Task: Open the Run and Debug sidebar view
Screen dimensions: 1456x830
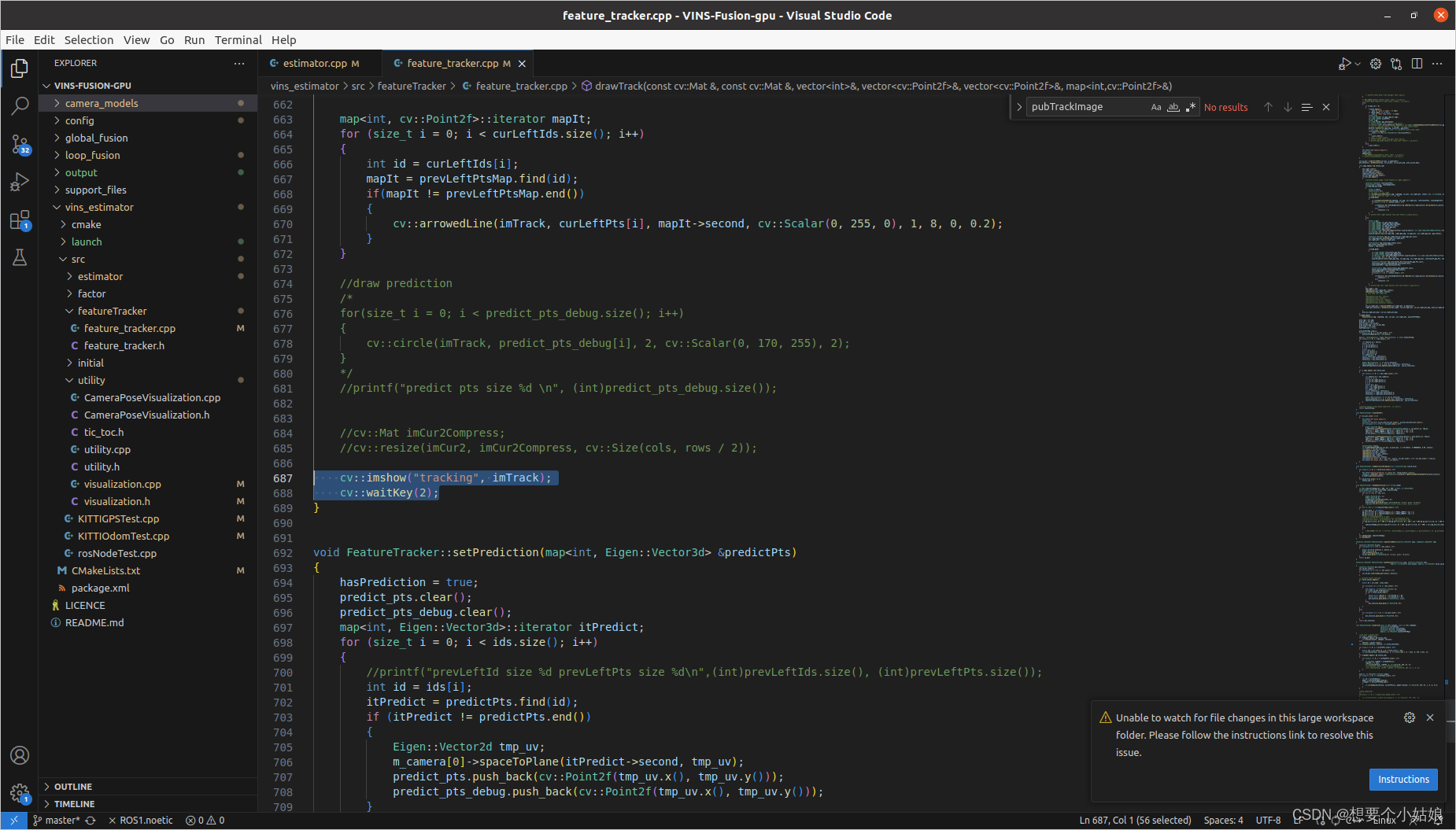Action: click(x=20, y=182)
